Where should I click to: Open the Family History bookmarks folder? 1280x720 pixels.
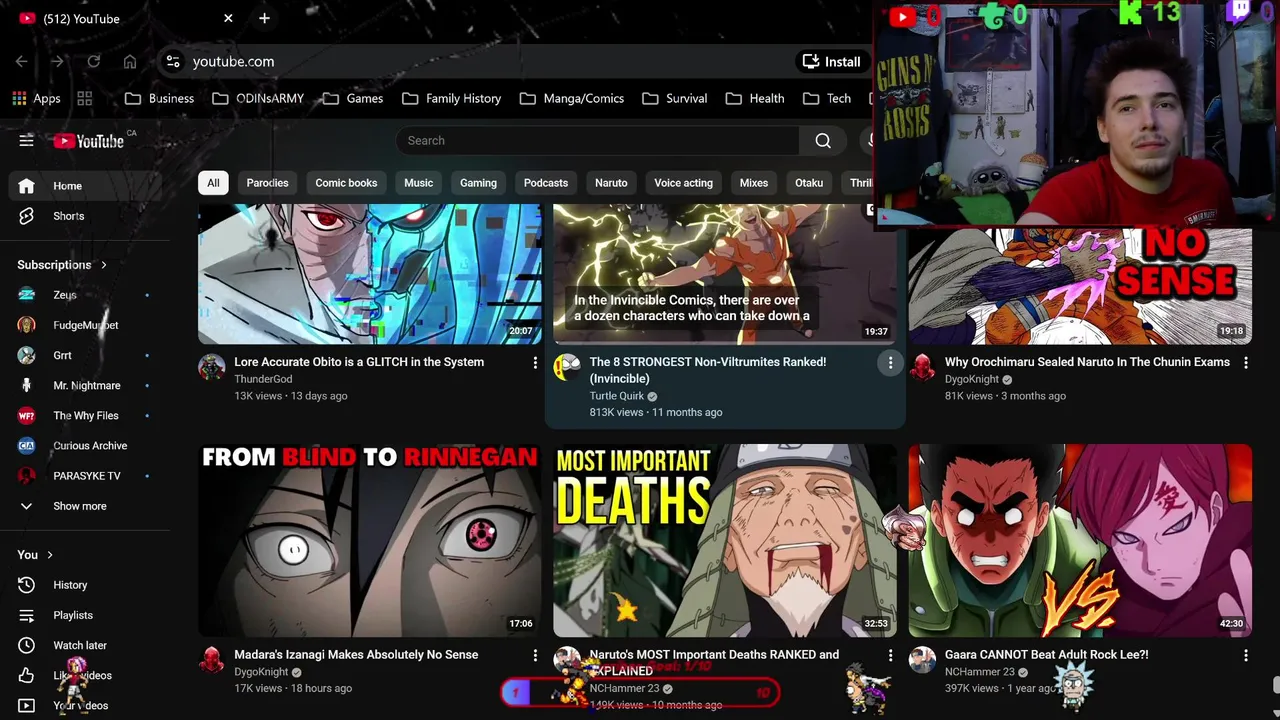pos(451,98)
